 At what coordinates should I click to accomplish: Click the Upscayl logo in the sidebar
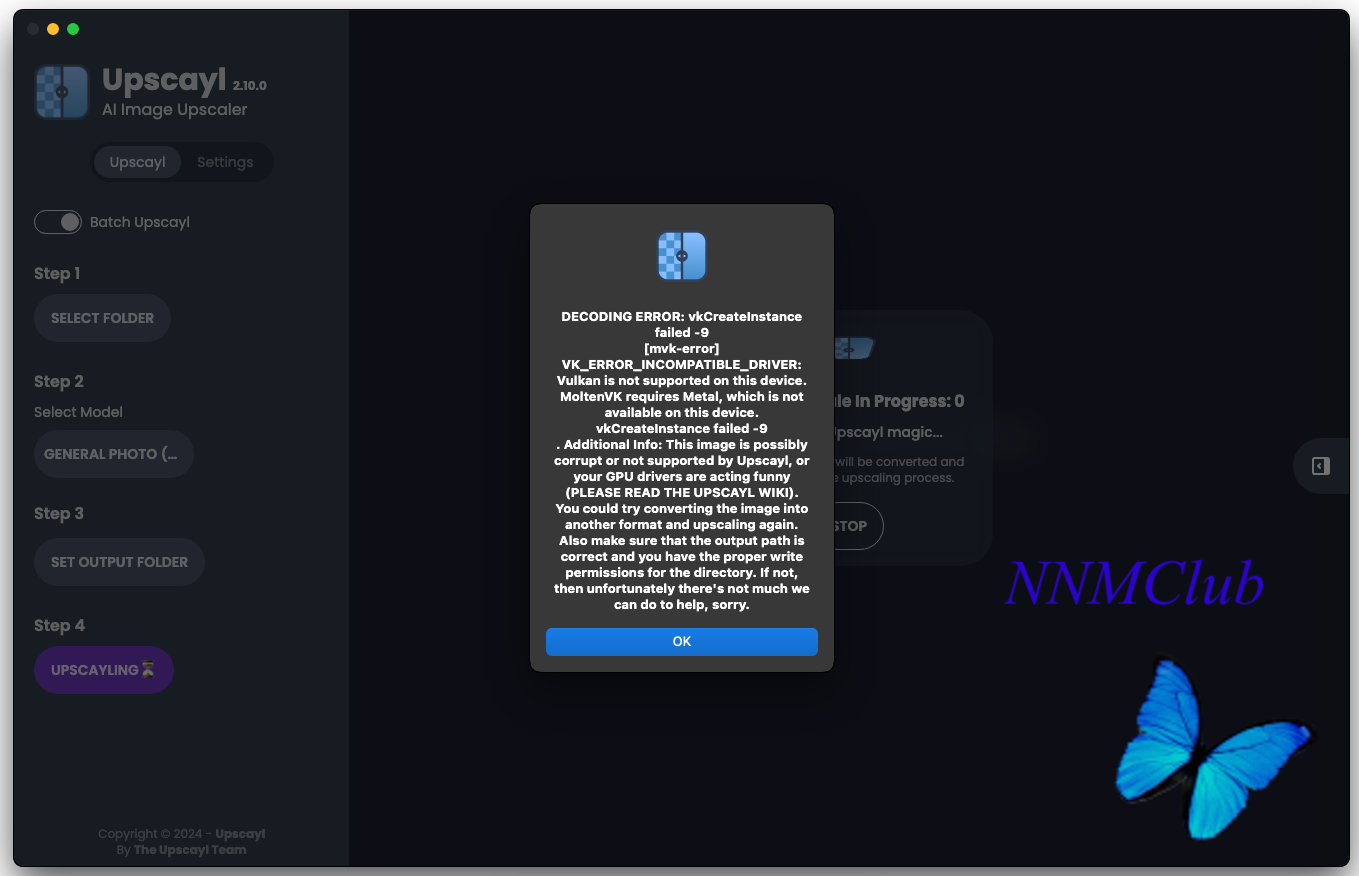click(x=62, y=92)
